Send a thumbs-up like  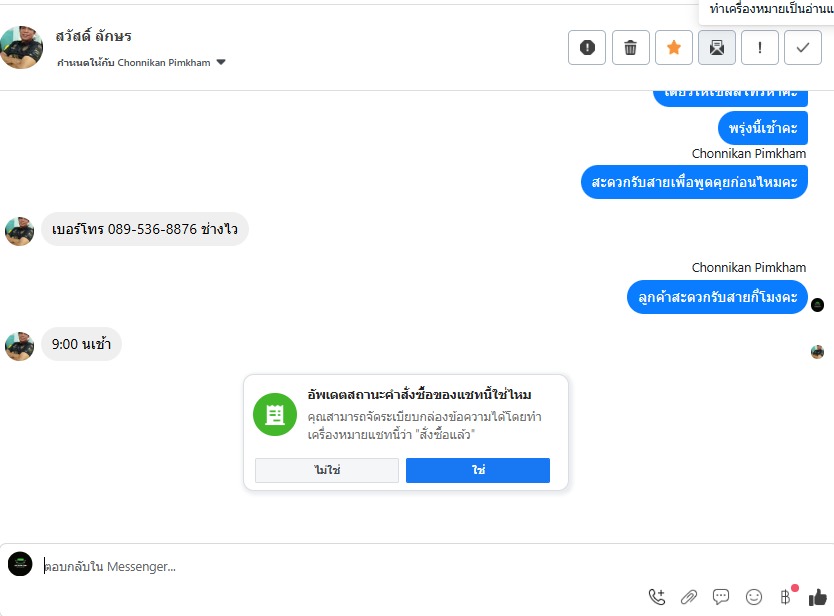click(x=818, y=597)
